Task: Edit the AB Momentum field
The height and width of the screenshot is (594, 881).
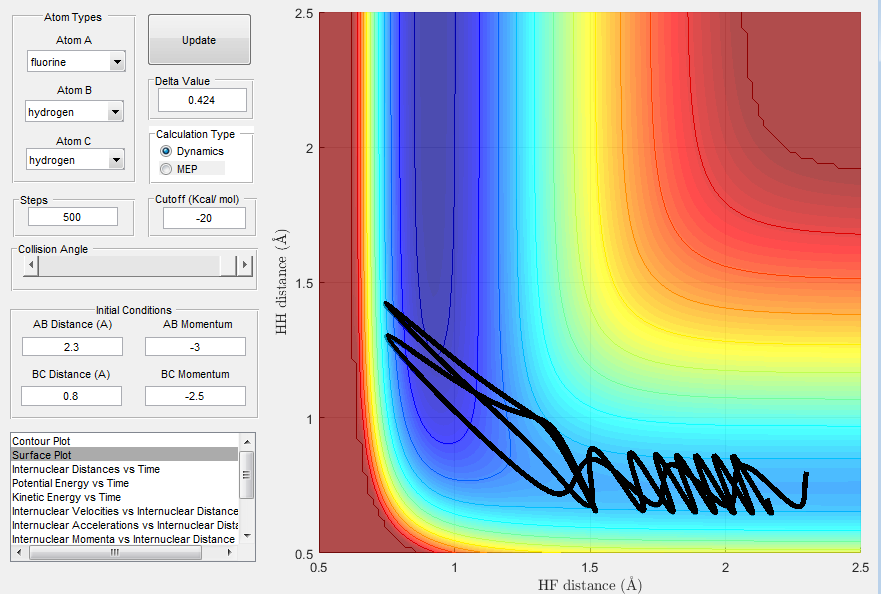Action: [x=196, y=347]
